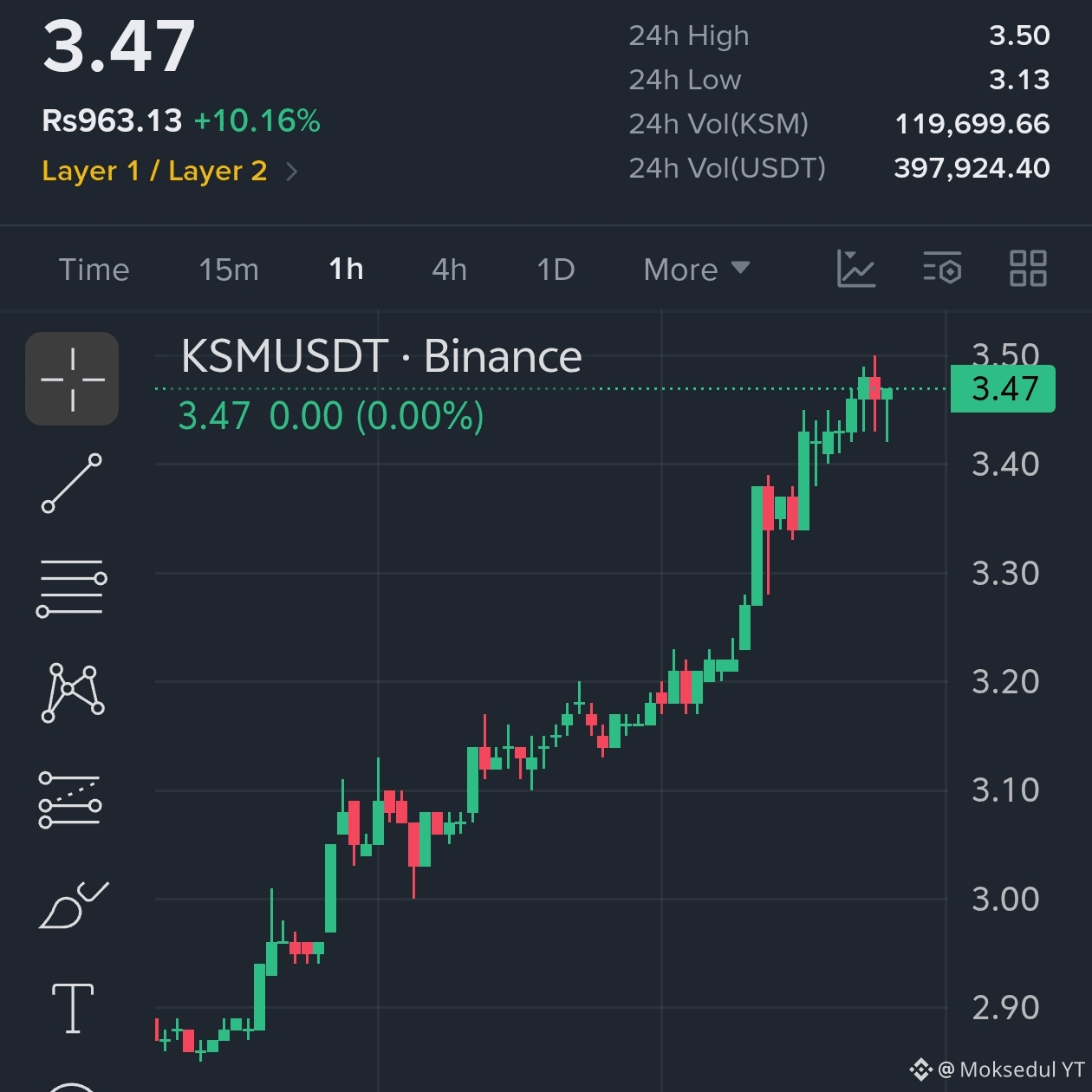
Task: Click the 24h Vol(USDT) label
Action: [727, 168]
